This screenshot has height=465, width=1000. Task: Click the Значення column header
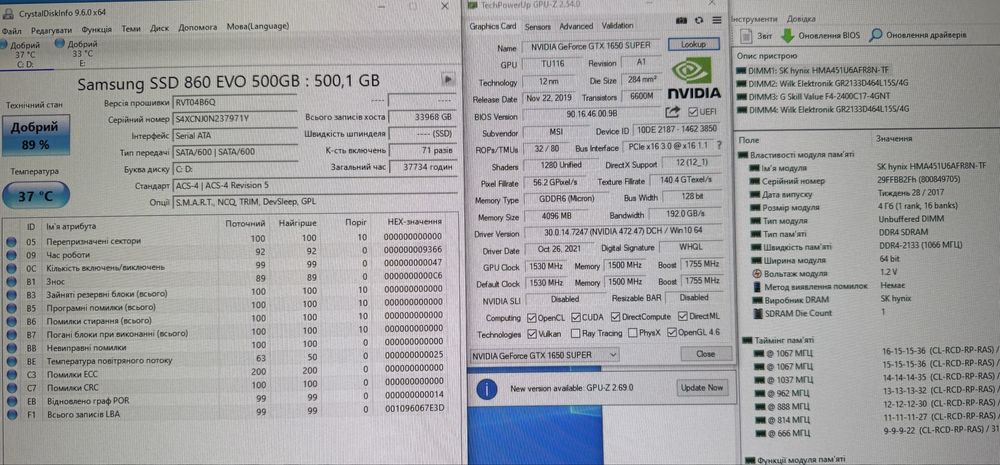click(894, 138)
